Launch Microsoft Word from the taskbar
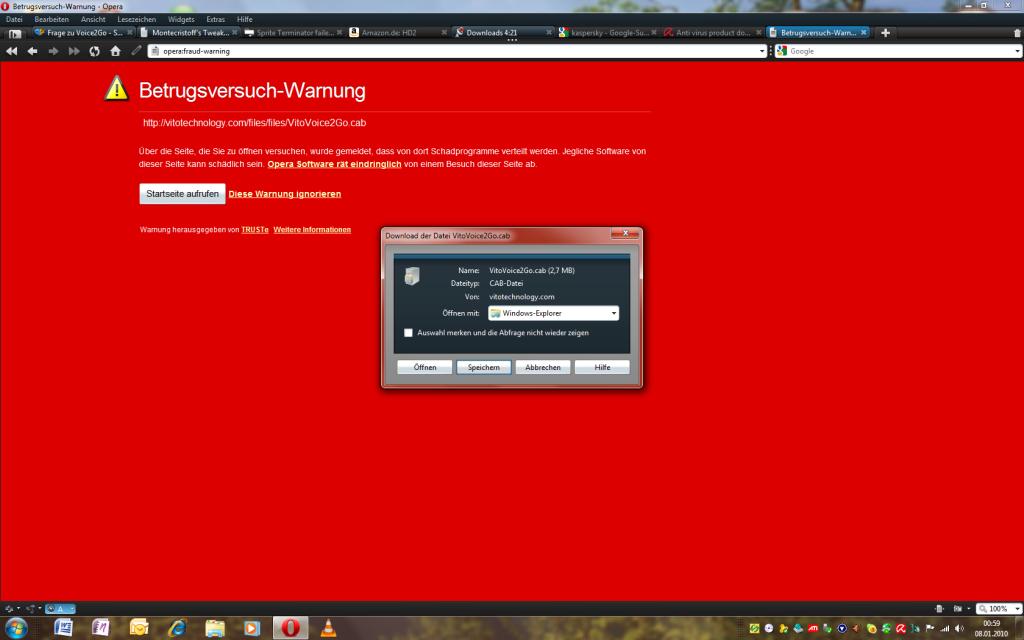 tap(63, 628)
